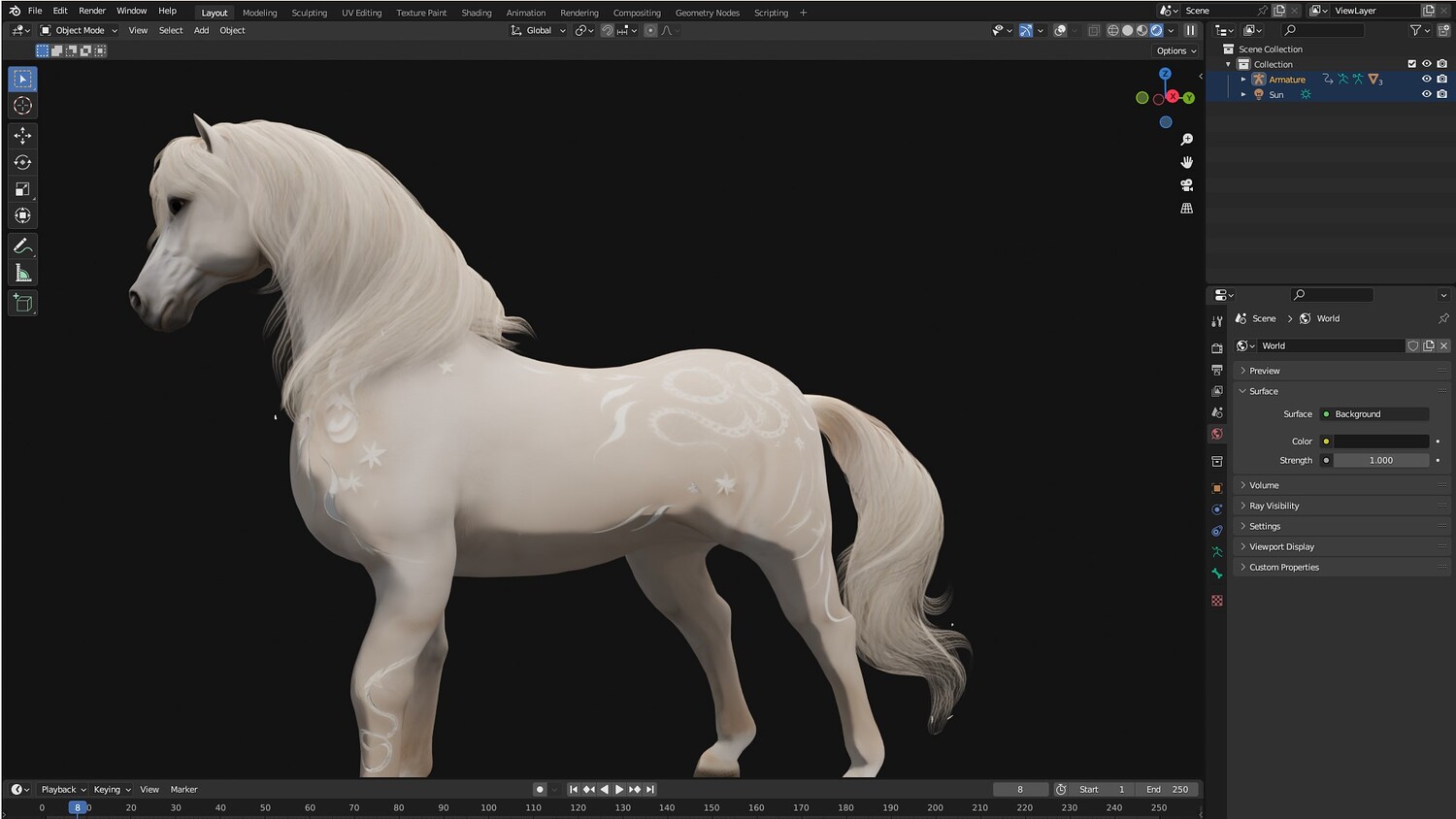Screen dimensions: 1456x819
Task: Collapse the Surface panel
Action: pyautogui.click(x=1341, y=391)
